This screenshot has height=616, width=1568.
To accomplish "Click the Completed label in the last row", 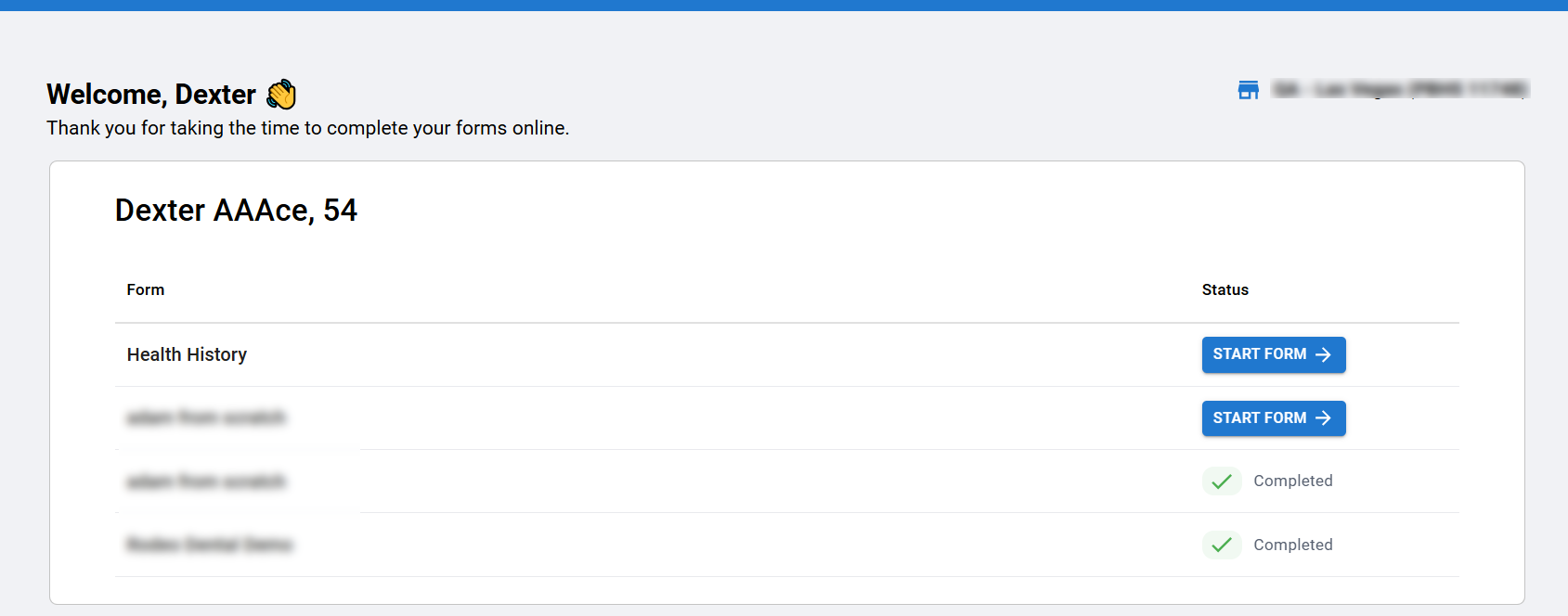I will [x=1292, y=545].
